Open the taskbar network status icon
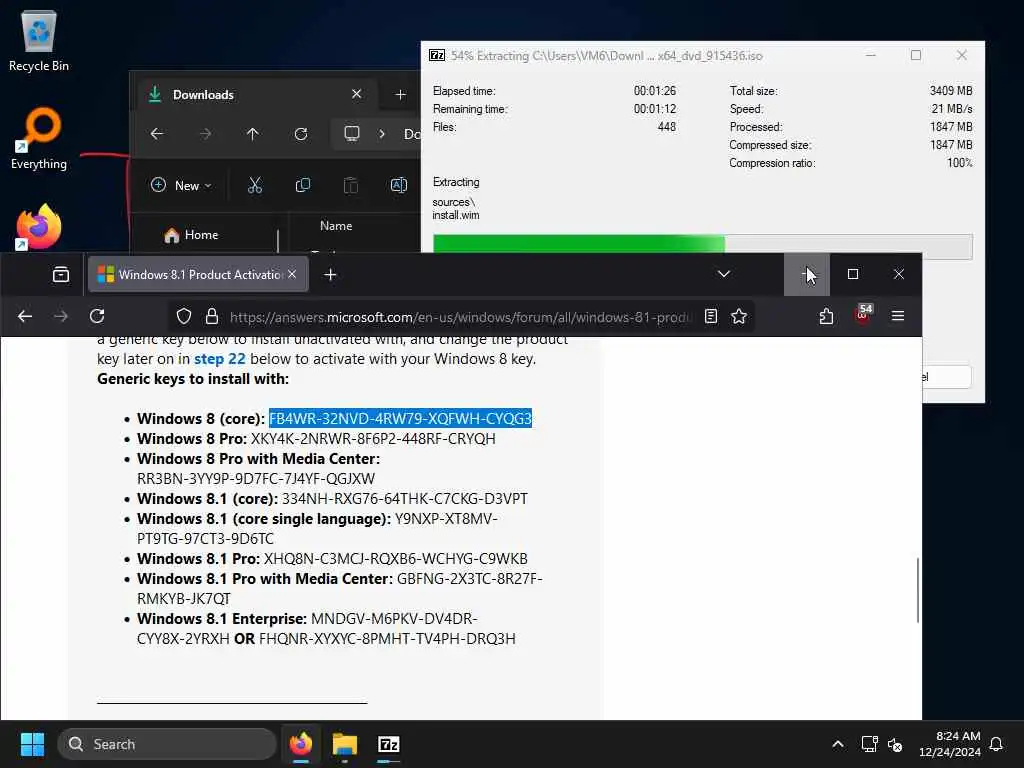Image resolution: width=1024 pixels, height=768 pixels. pos(869,744)
